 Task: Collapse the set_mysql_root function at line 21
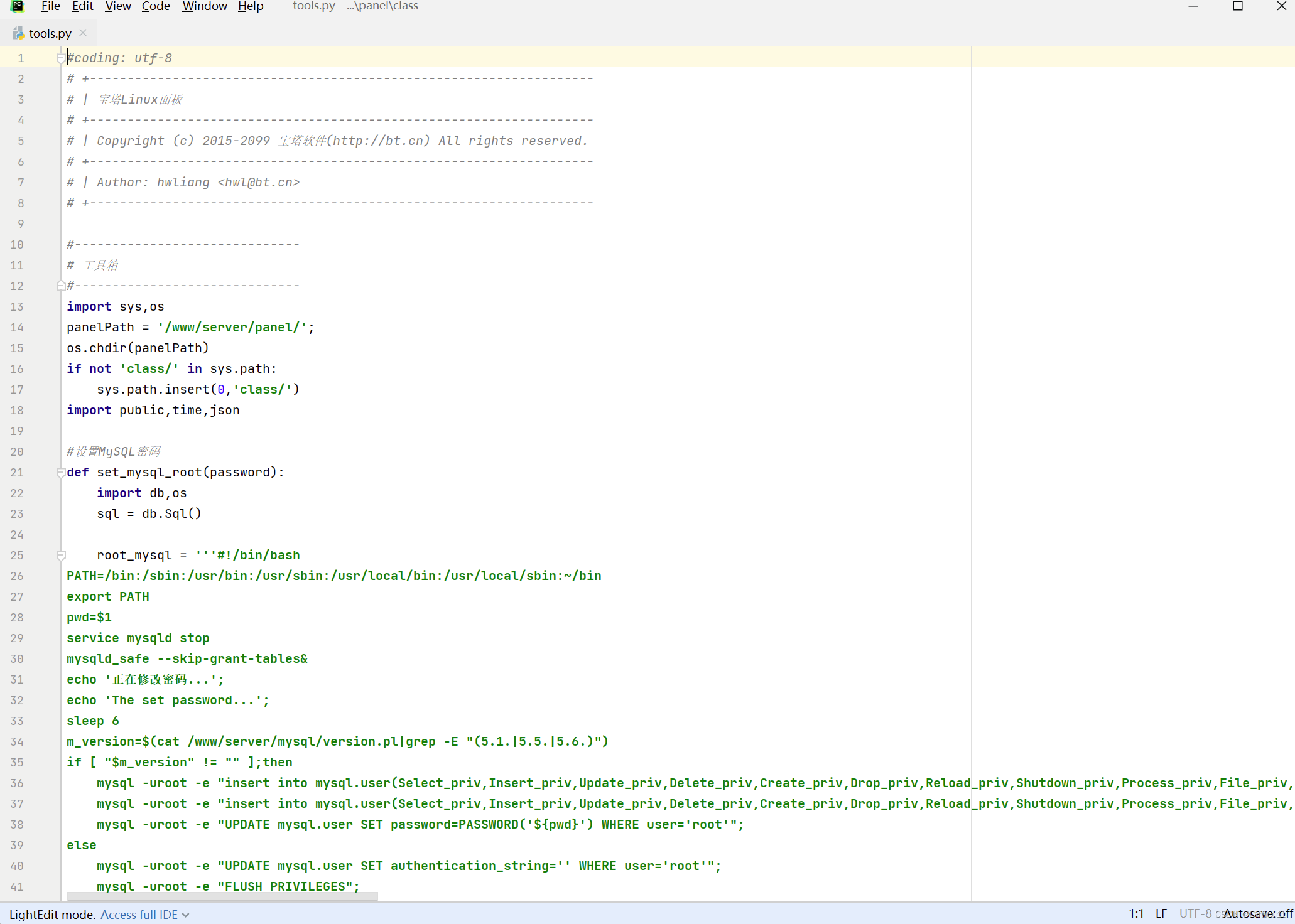click(61, 472)
